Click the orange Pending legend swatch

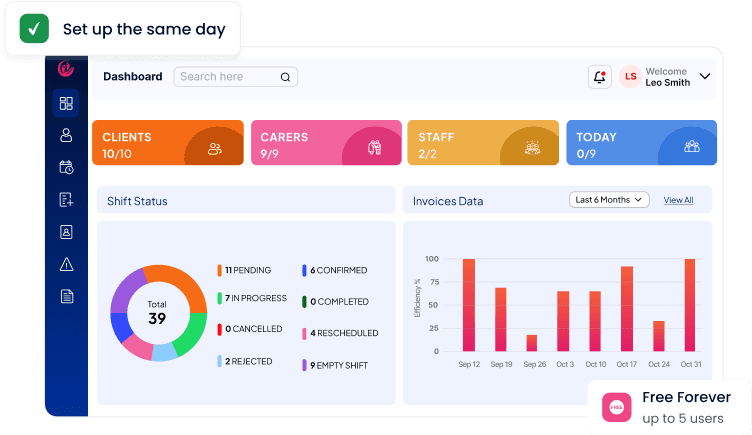220,270
